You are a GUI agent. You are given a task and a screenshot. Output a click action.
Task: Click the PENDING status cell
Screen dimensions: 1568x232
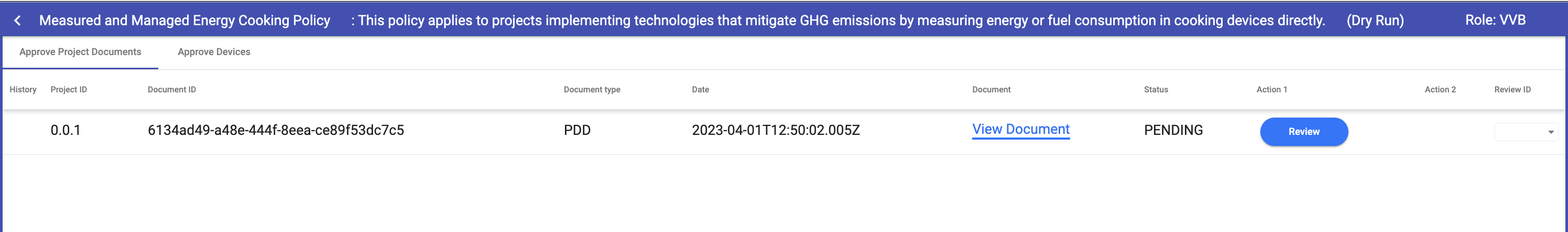1173,130
